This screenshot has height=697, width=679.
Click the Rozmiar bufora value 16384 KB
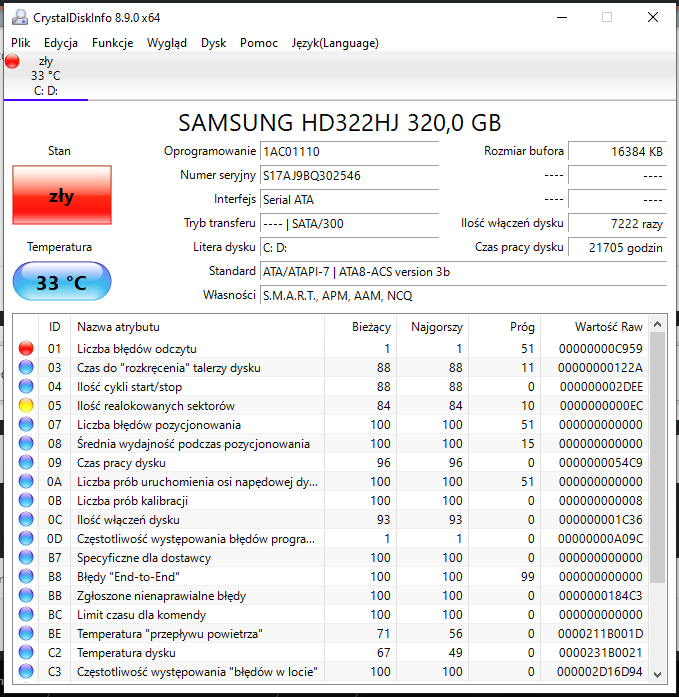618,151
